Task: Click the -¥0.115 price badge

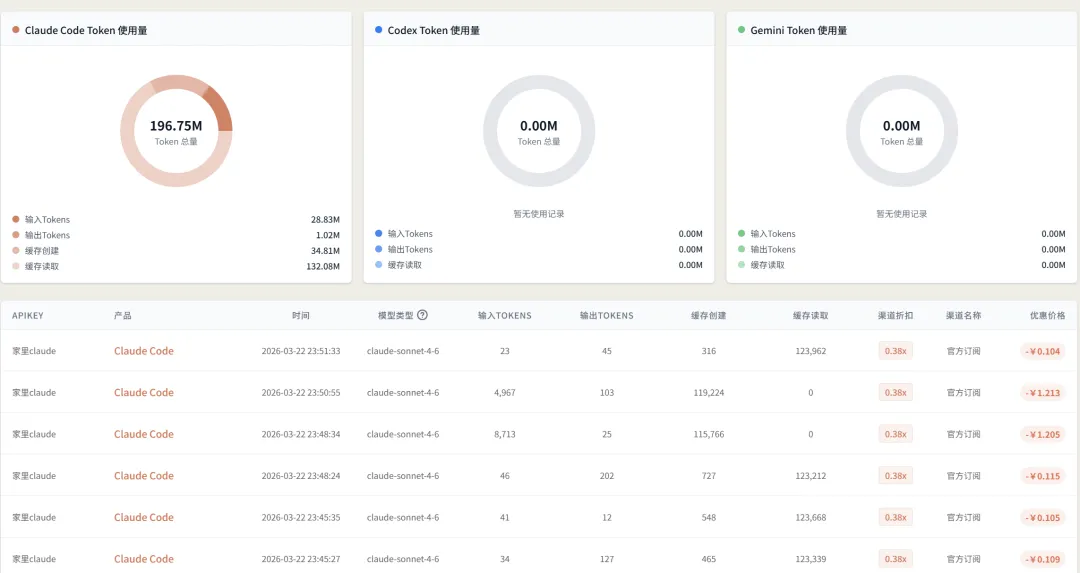Action: click(x=1043, y=476)
